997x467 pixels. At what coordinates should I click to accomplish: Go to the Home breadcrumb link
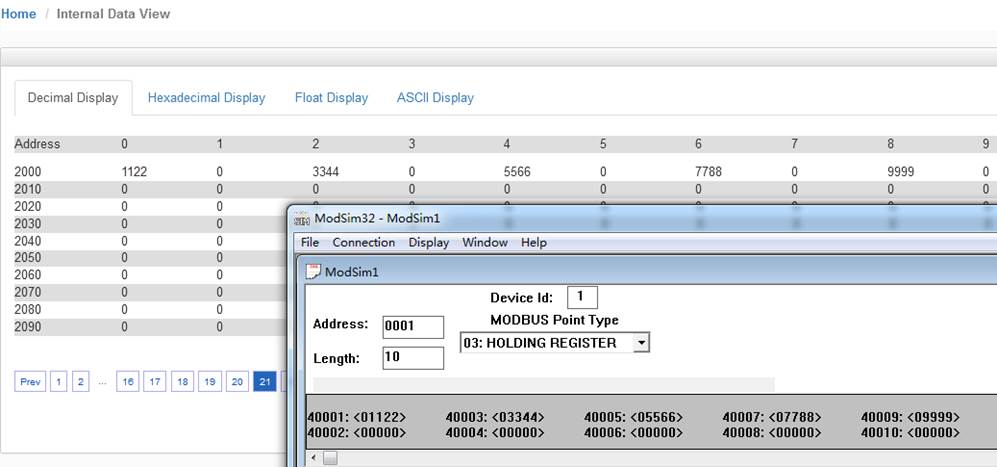(18, 13)
